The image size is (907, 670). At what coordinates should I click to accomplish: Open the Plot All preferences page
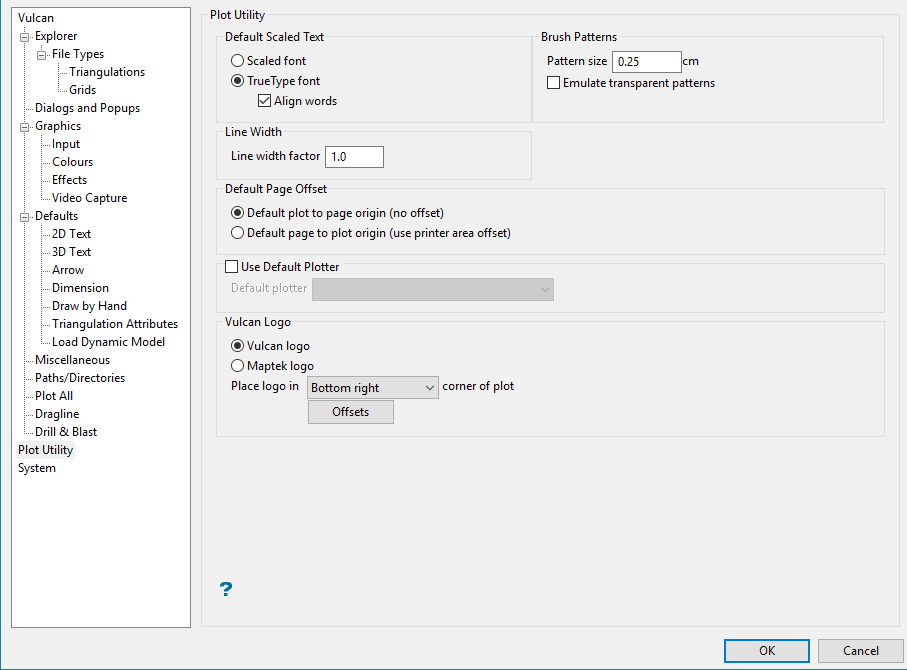pyautogui.click(x=54, y=395)
